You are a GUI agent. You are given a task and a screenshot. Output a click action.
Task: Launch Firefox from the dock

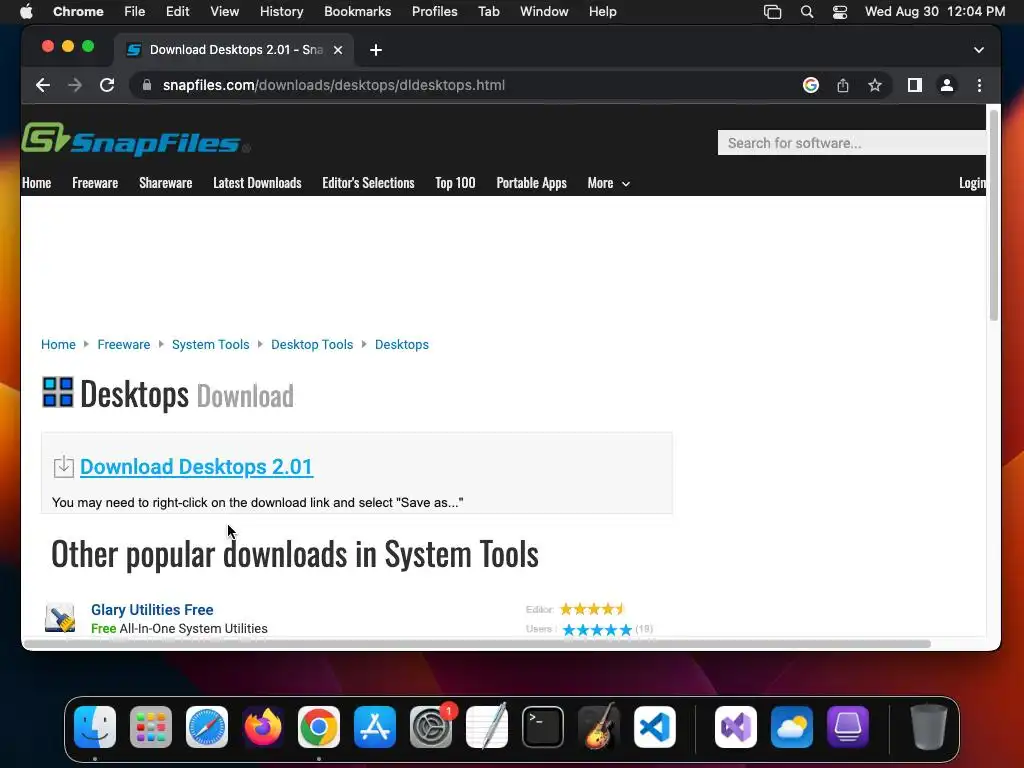263,727
